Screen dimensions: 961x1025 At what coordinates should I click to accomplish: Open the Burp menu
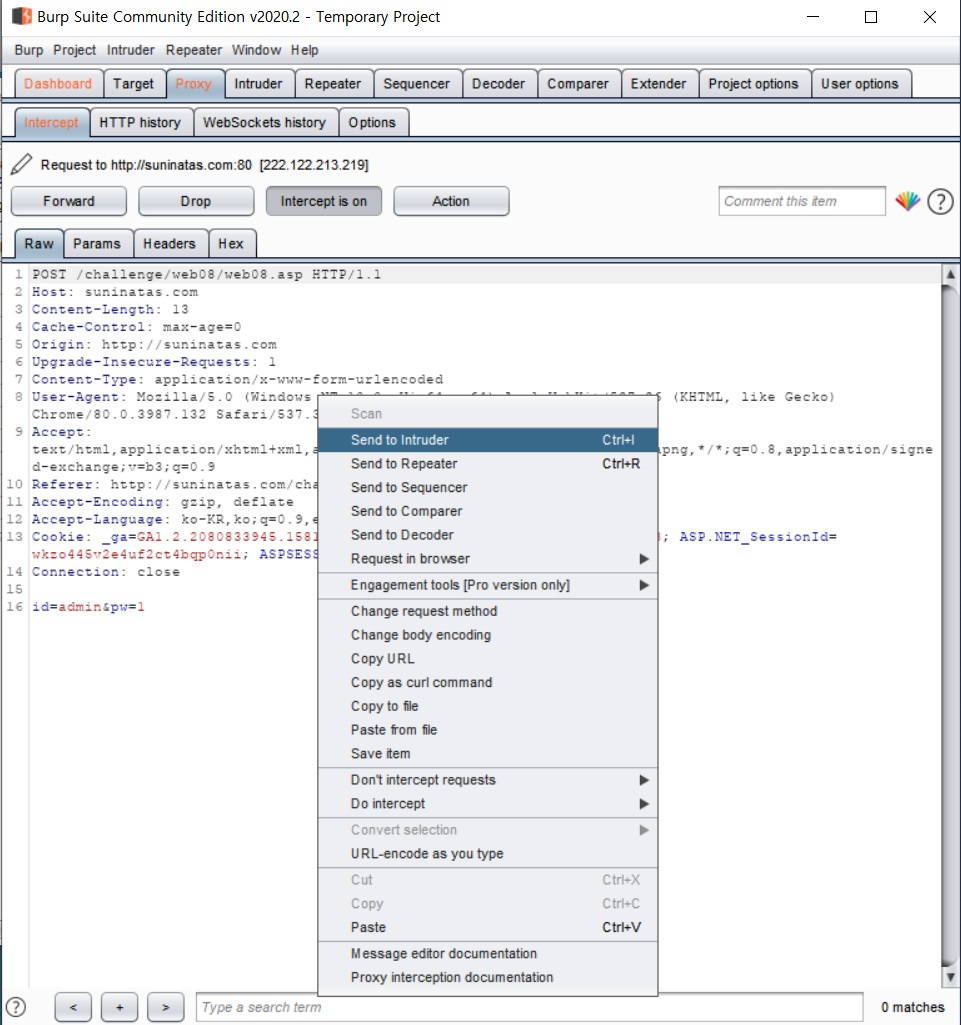coord(29,50)
